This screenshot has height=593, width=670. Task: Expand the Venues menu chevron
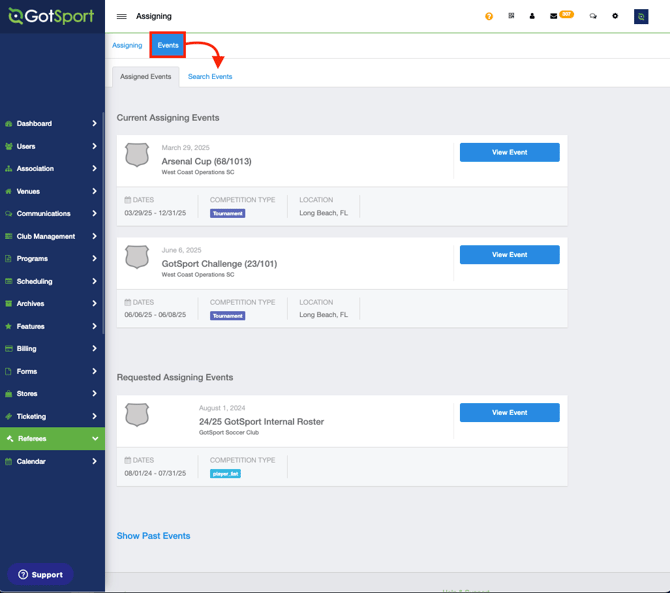pyautogui.click(x=94, y=191)
